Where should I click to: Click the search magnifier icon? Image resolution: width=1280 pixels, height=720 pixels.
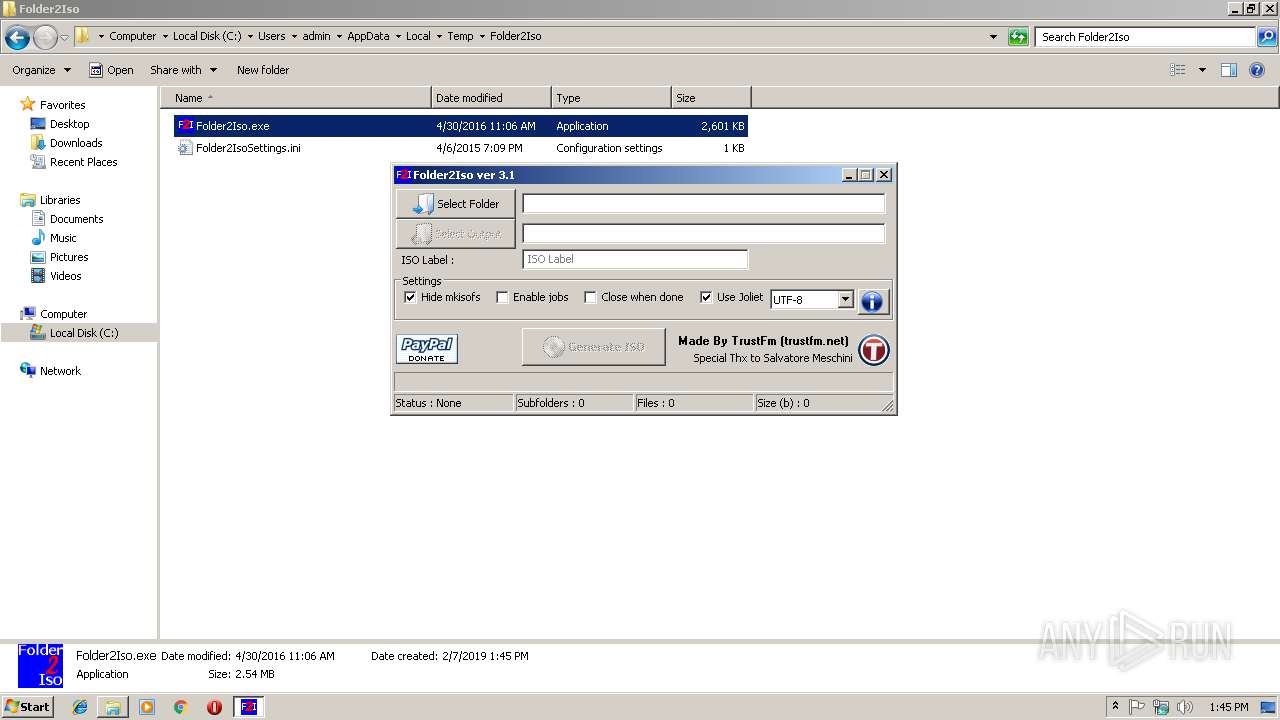[1266, 37]
